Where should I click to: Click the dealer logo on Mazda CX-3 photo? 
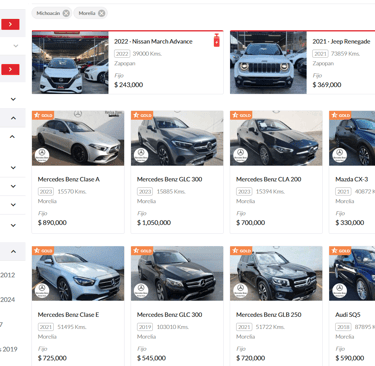pyautogui.click(x=339, y=155)
